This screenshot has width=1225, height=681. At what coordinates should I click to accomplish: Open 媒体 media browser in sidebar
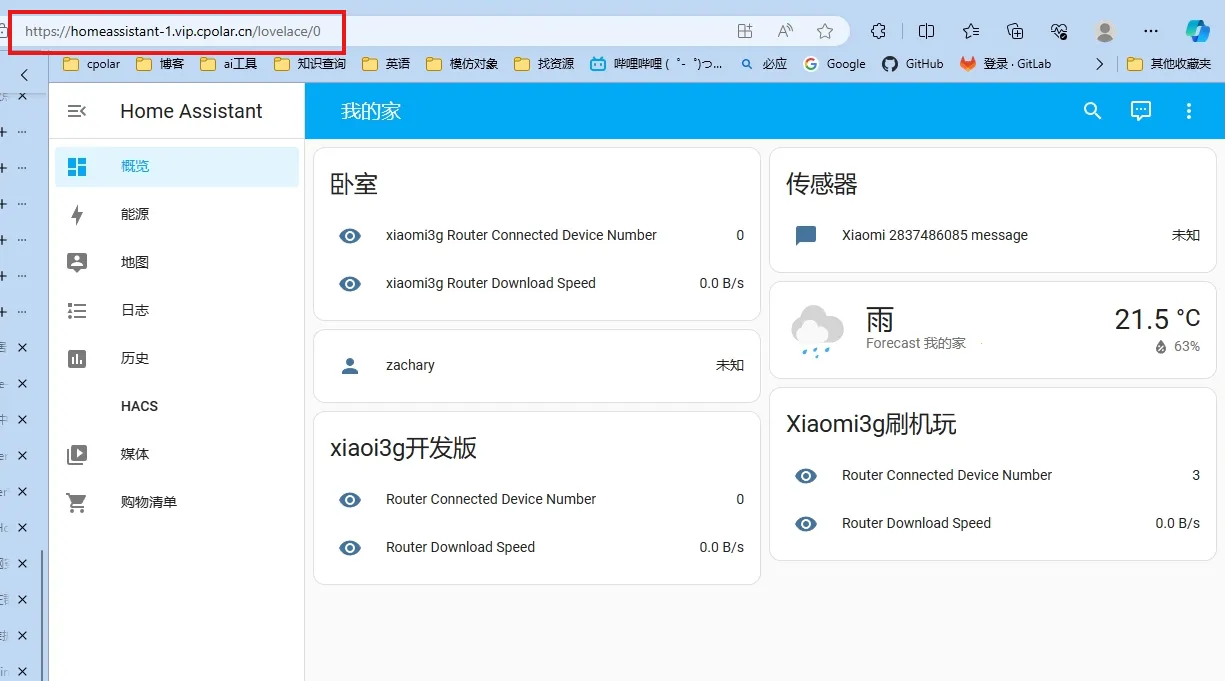click(135, 454)
